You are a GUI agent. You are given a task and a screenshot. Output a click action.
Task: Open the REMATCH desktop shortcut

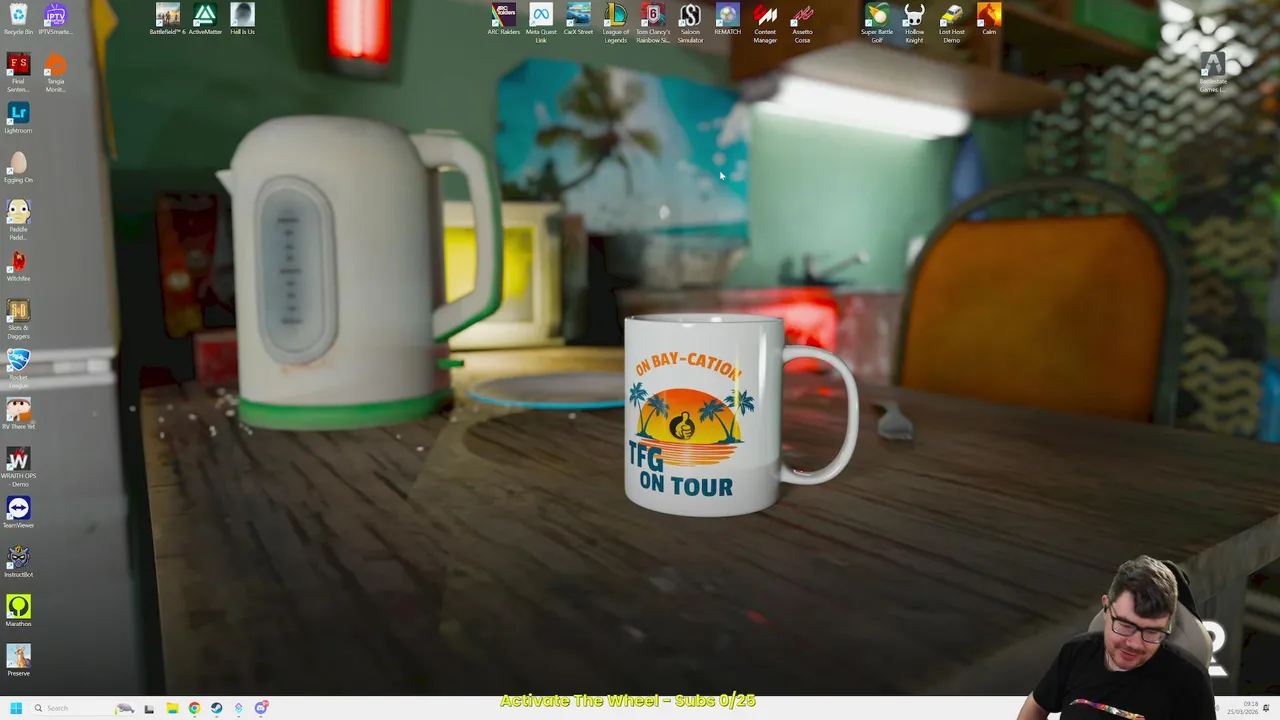[x=727, y=19]
